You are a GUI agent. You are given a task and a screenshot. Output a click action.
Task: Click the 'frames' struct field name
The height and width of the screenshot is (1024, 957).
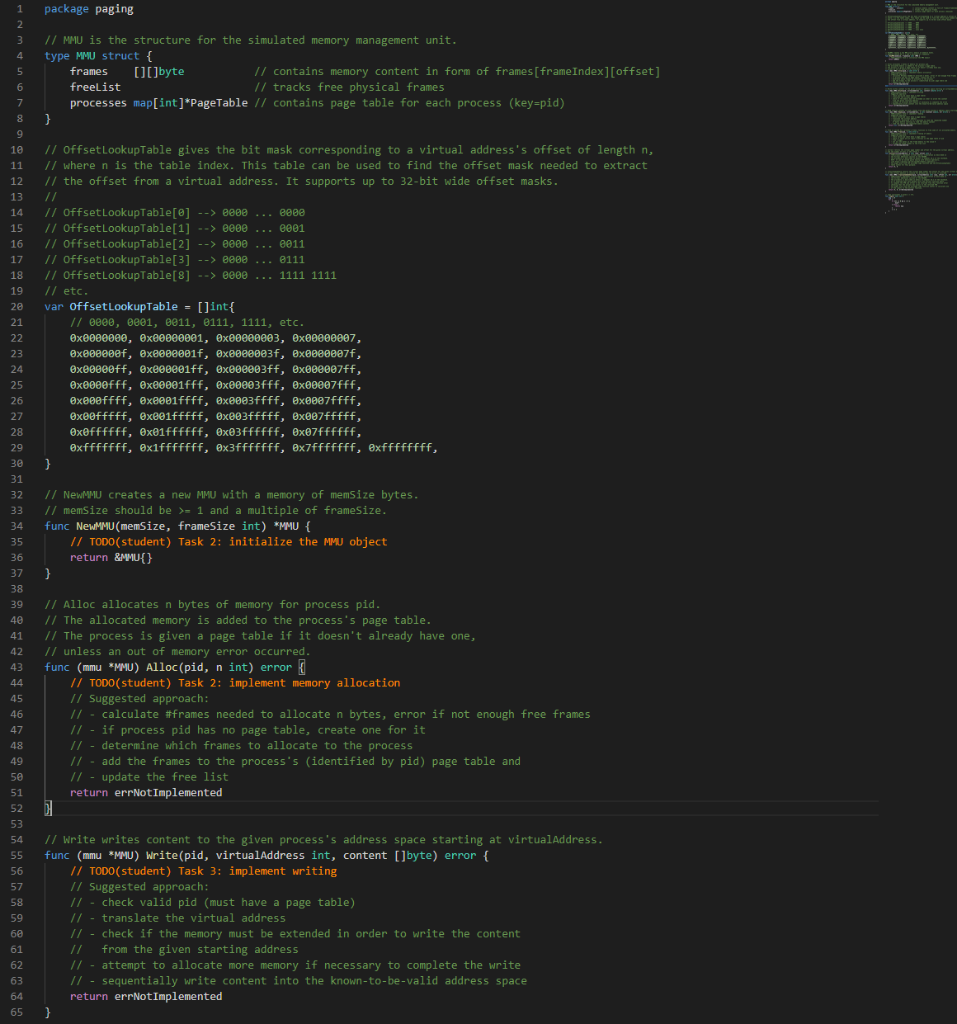pyautogui.click(x=88, y=71)
